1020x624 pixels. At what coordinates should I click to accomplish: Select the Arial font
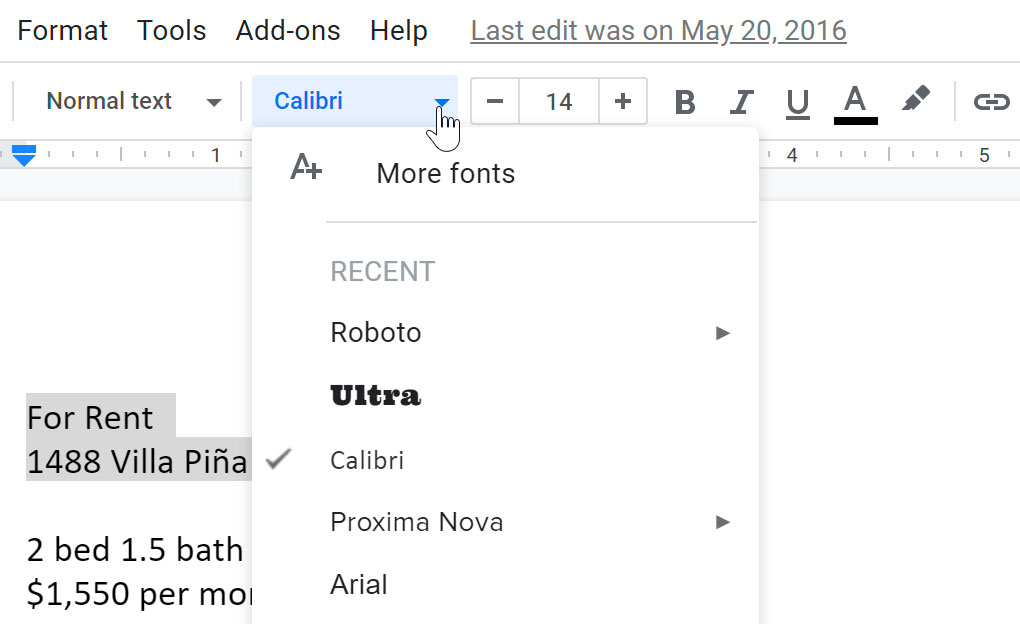pos(358,584)
